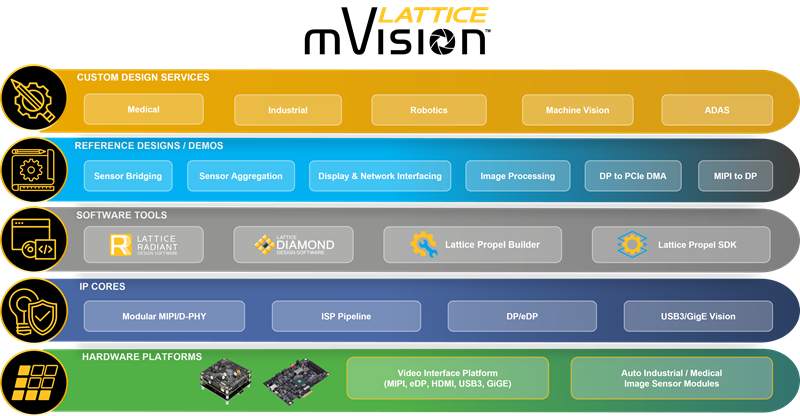Viewport: 800px width, 416px height.
Task: Click the Lattice Propel Builder wrench icon
Action: pos(425,244)
